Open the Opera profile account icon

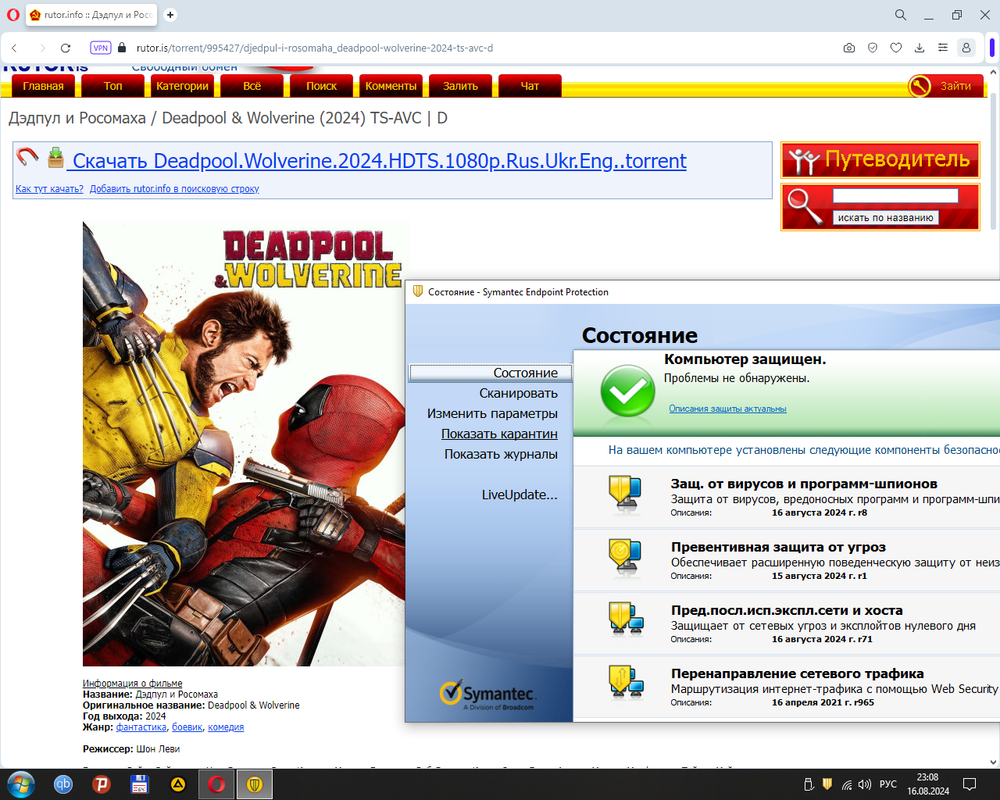(966, 48)
